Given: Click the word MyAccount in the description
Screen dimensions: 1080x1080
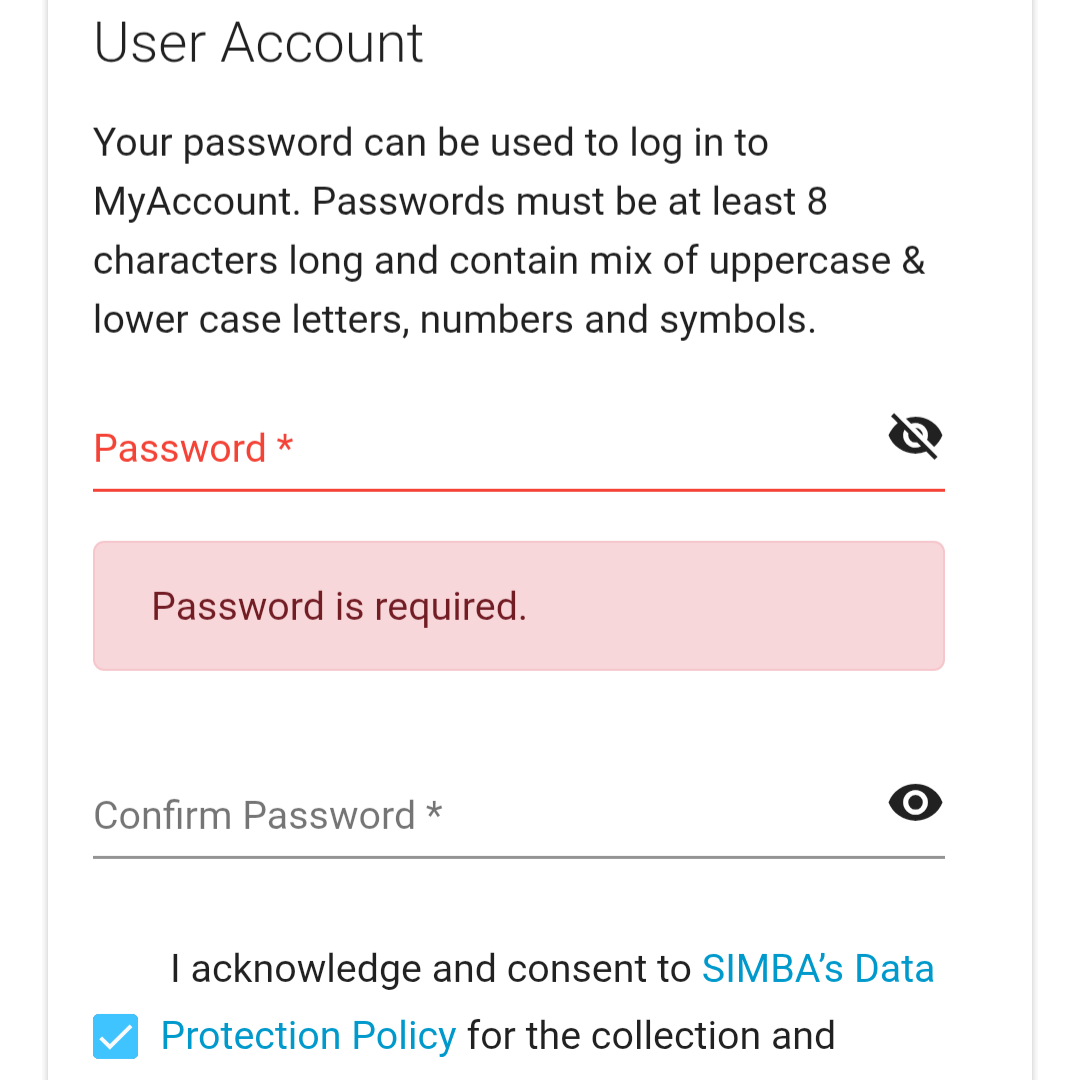Looking at the screenshot, I should (195, 202).
